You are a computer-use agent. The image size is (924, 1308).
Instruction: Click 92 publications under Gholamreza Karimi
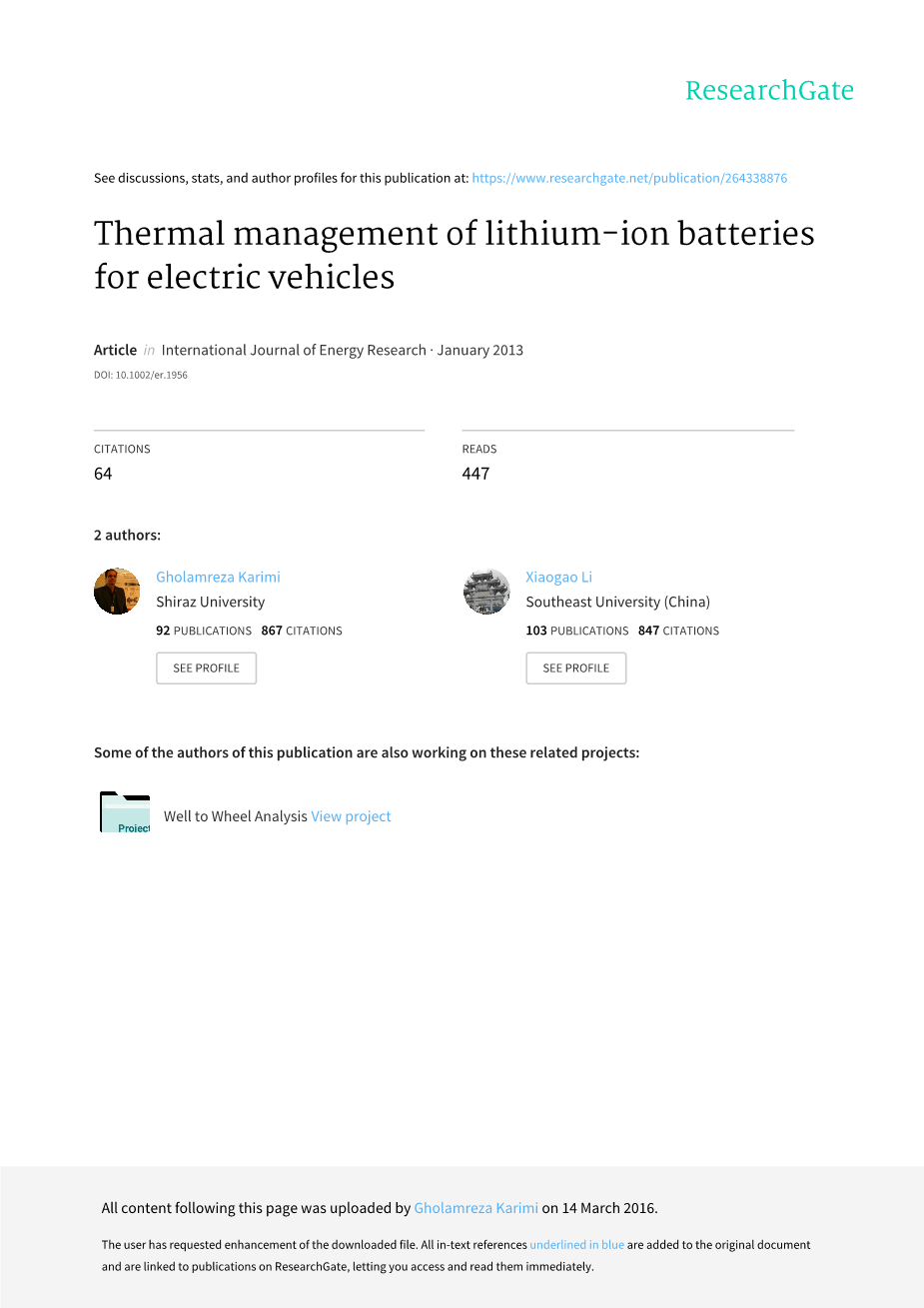(204, 631)
